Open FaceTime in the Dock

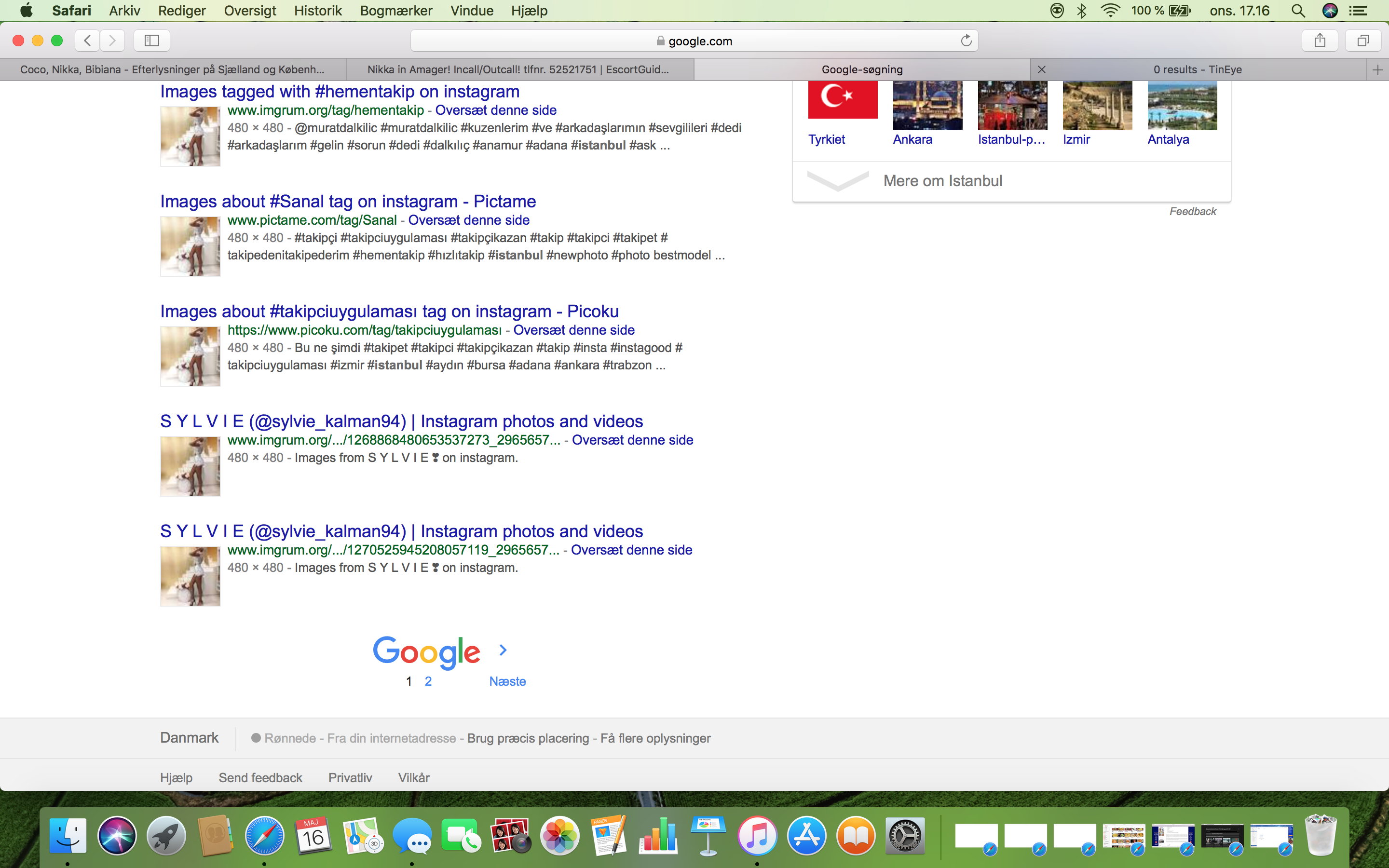point(462,835)
